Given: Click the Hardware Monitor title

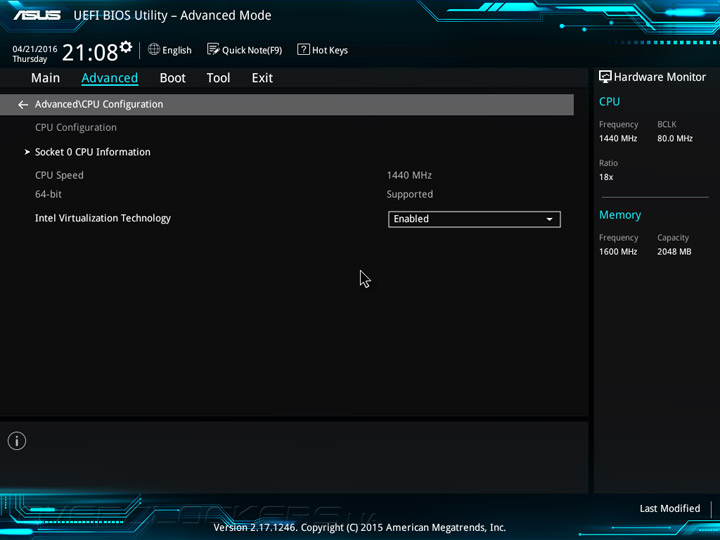Looking at the screenshot, I should pyautogui.click(x=659, y=77).
